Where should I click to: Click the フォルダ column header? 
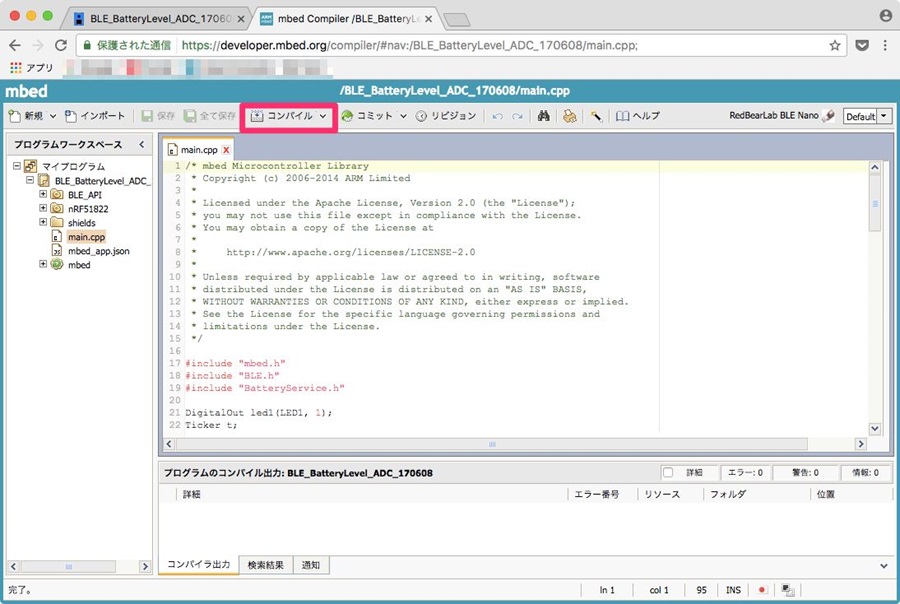[728, 494]
